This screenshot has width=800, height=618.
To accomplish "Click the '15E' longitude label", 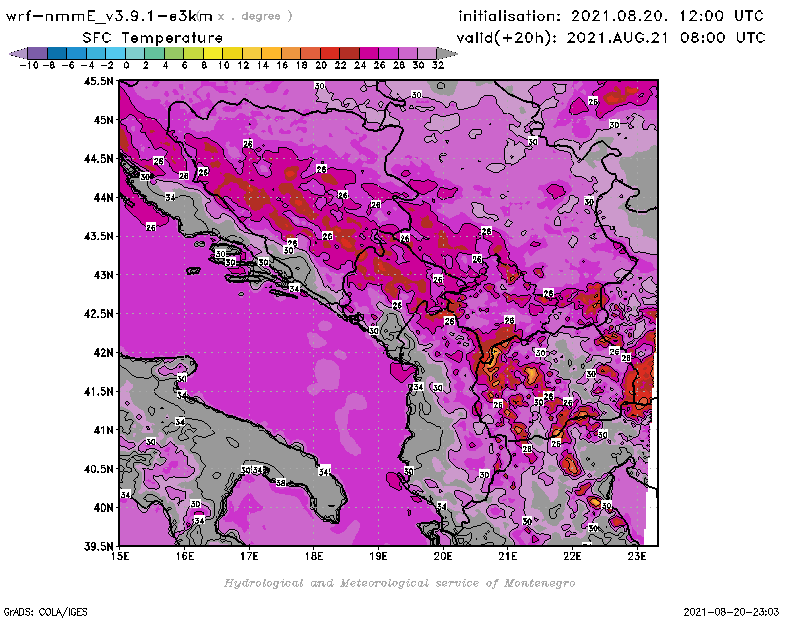I will [x=120, y=556].
